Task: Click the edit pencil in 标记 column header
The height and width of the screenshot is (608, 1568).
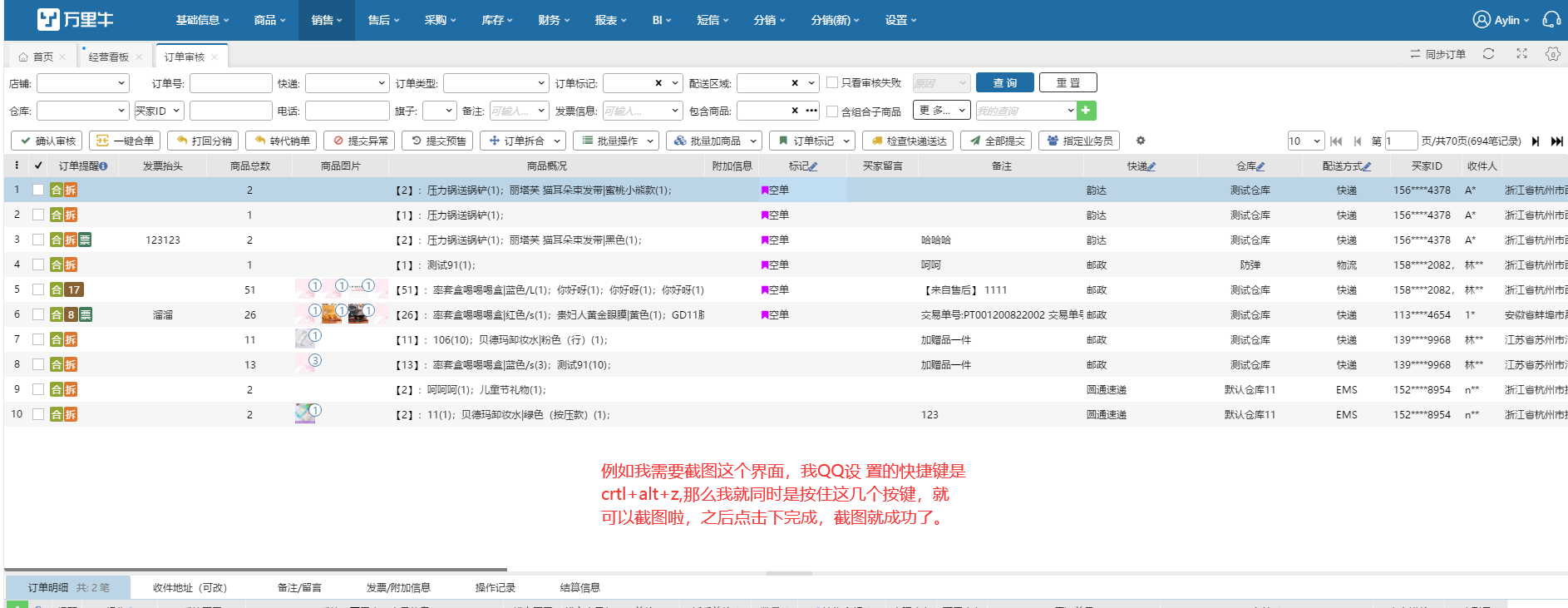Action: tap(813, 166)
